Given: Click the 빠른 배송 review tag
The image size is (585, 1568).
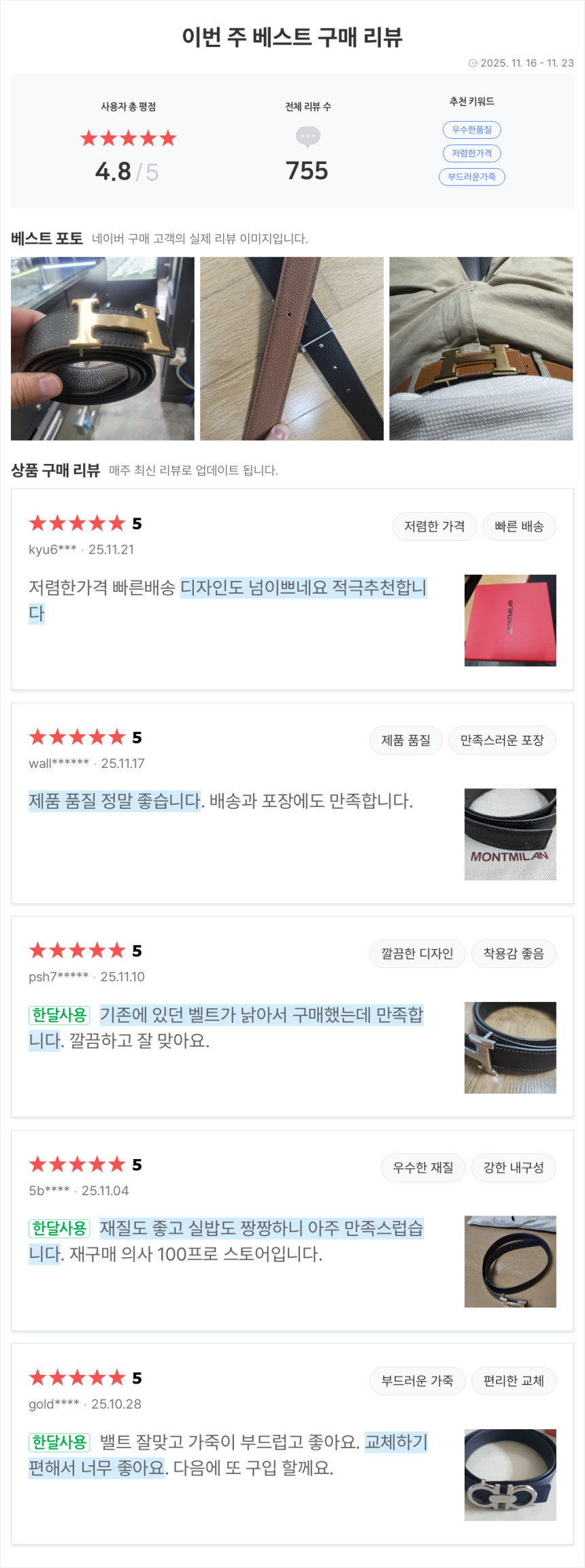Looking at the screenshot, I should [x=519, y=527].
